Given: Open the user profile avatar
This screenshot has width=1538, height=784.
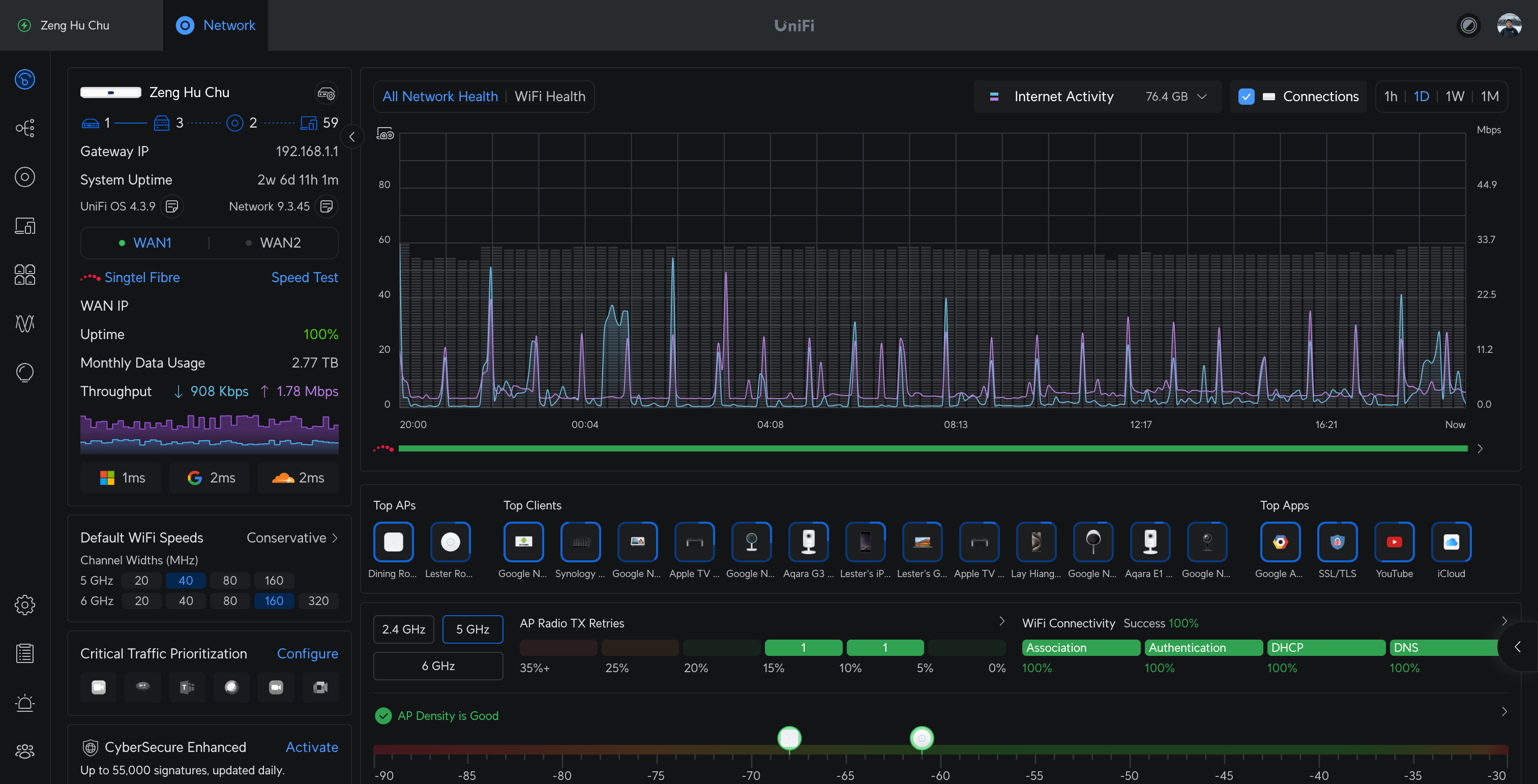Looking at the screenshot, I should pos(1510,25).
